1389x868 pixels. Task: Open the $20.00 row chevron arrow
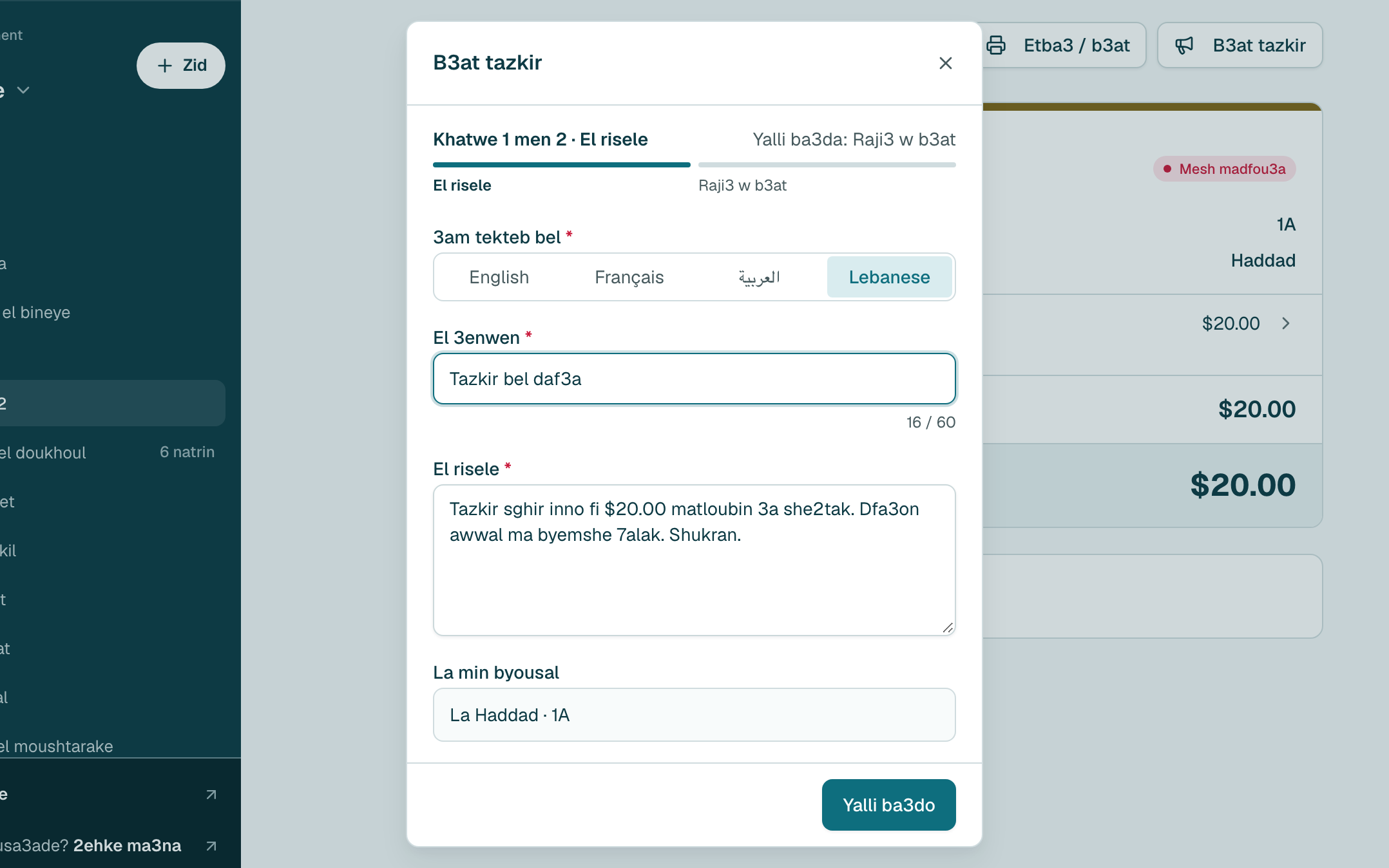[1286, 323]
